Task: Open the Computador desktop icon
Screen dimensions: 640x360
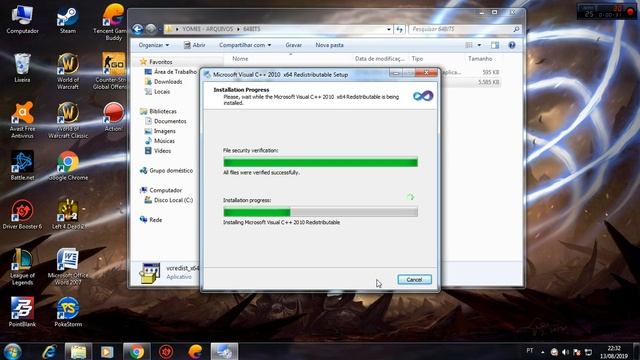Action: (x=22, y=19)
